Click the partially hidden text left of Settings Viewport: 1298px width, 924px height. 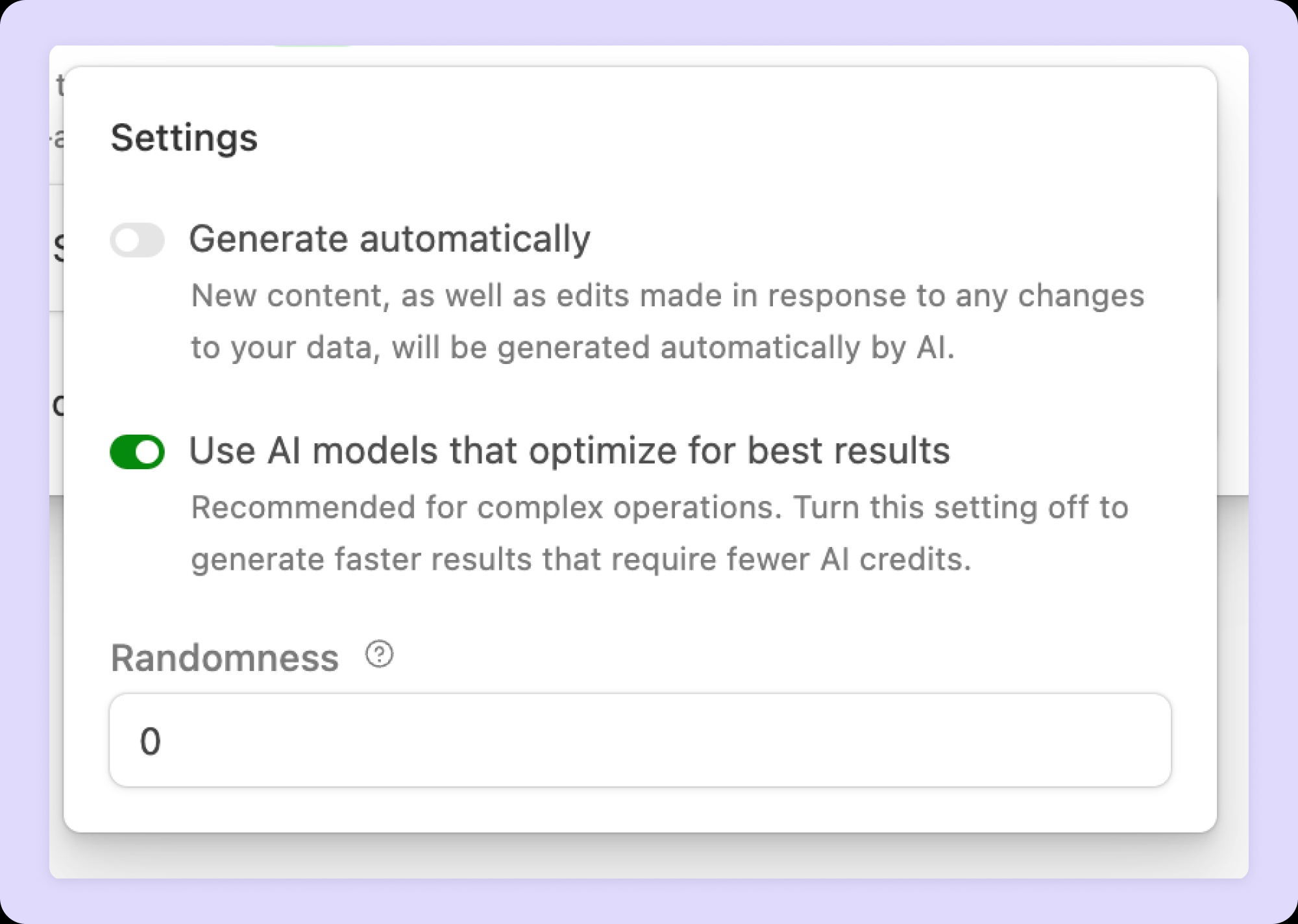[58, 138]
